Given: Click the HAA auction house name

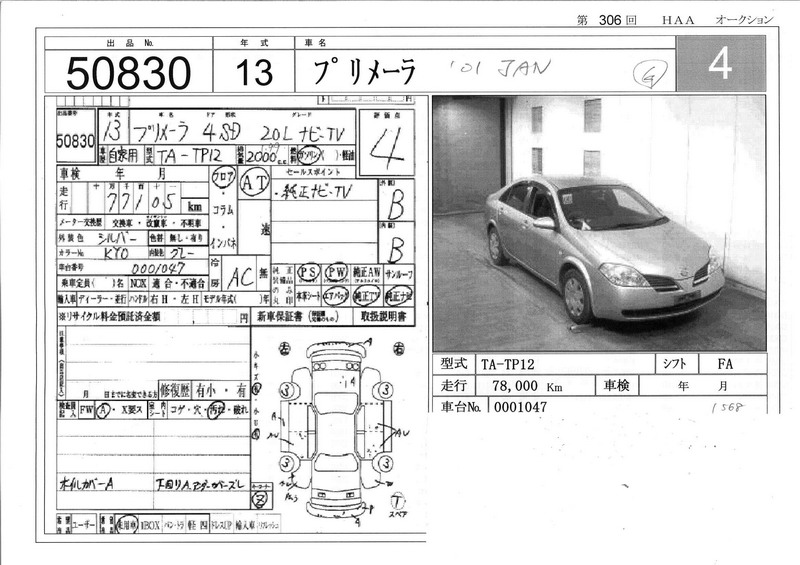Looking at the screenshot, I should tap(678, 20).
